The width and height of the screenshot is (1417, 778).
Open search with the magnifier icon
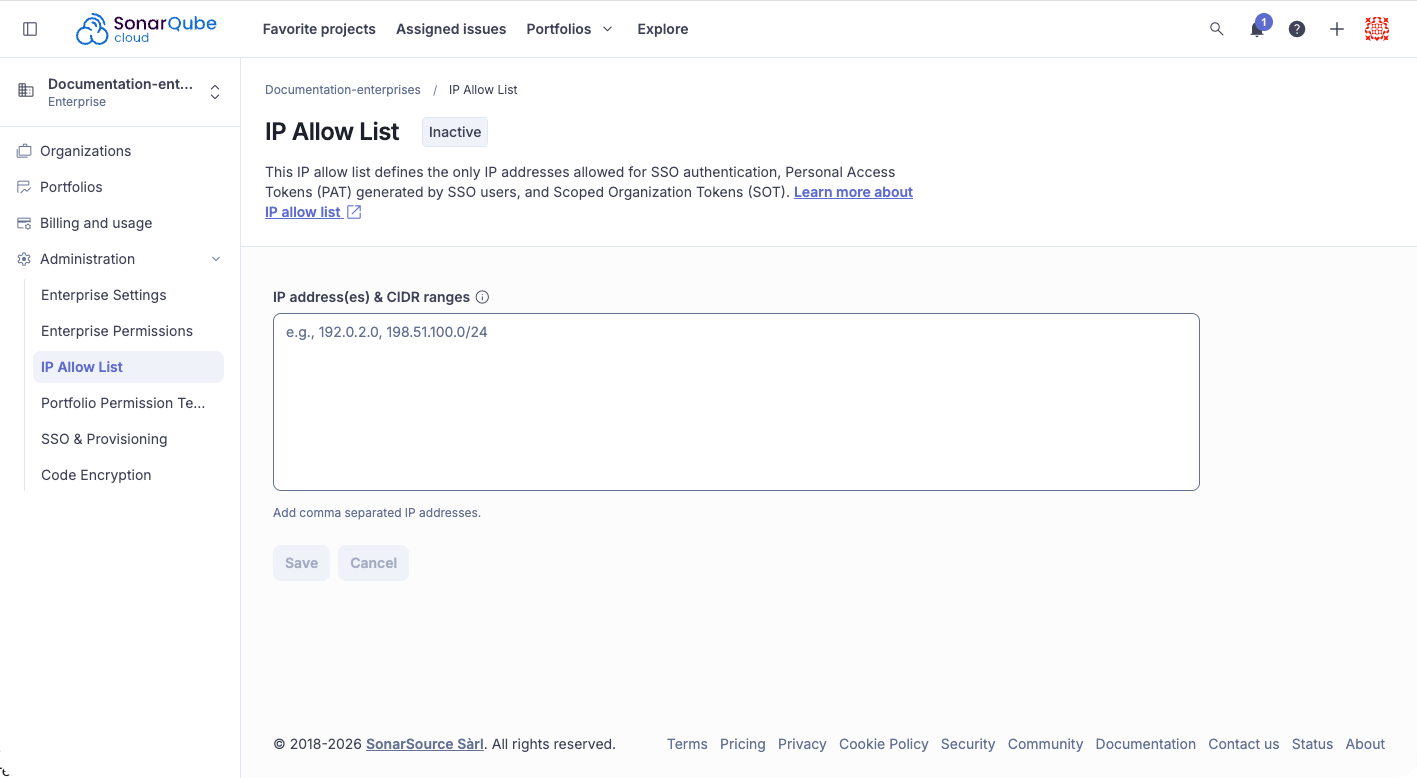click(x=1217, y=29)
